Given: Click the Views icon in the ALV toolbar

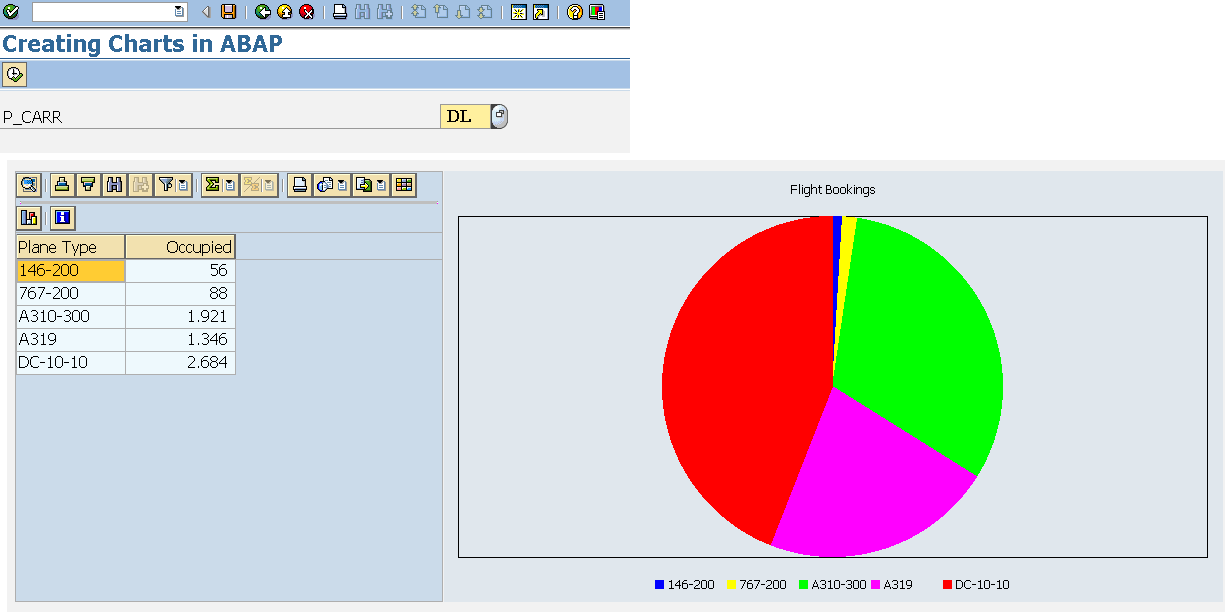Looking at the screenshot, I should click(x=325, y=184).
